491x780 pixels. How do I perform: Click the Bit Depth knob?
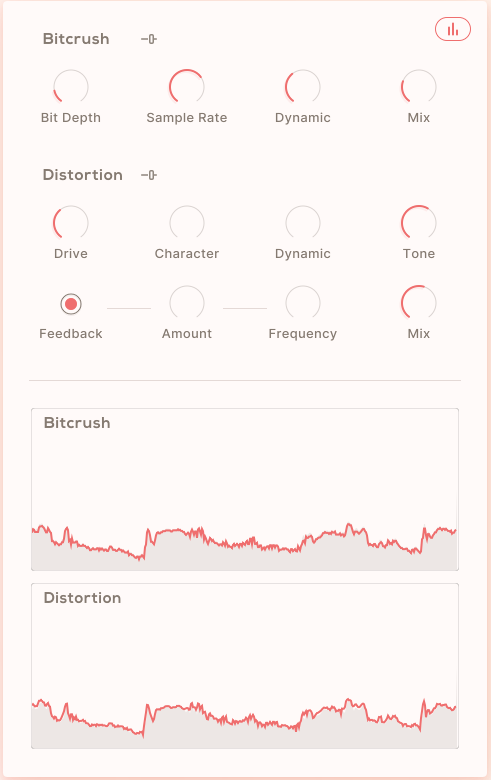(x=71, y=87)
